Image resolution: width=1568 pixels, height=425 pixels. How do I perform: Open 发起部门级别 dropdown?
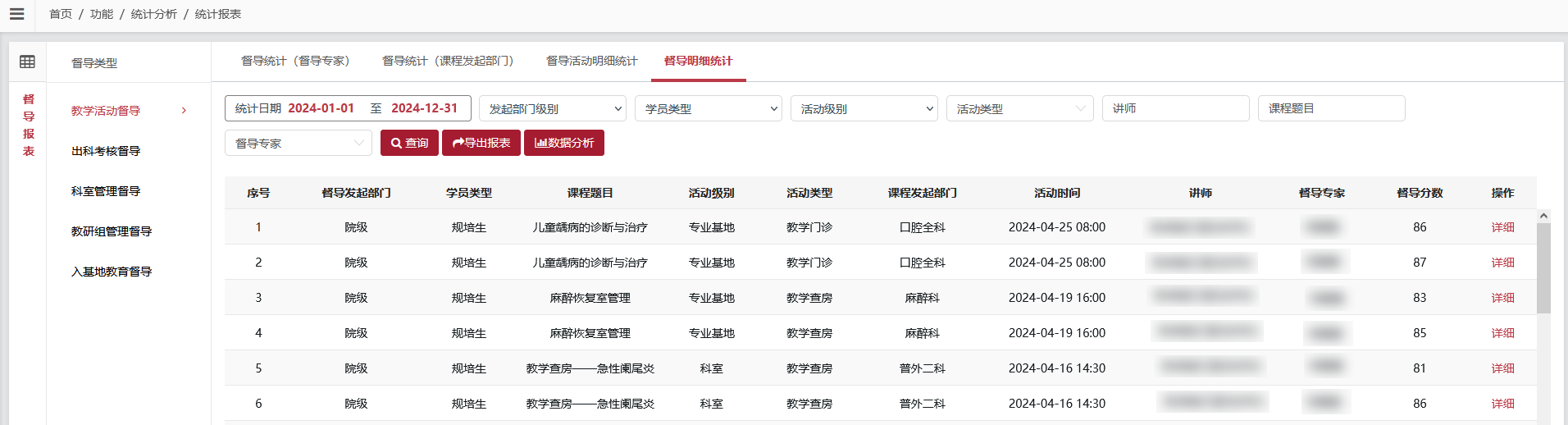[553, 108]
